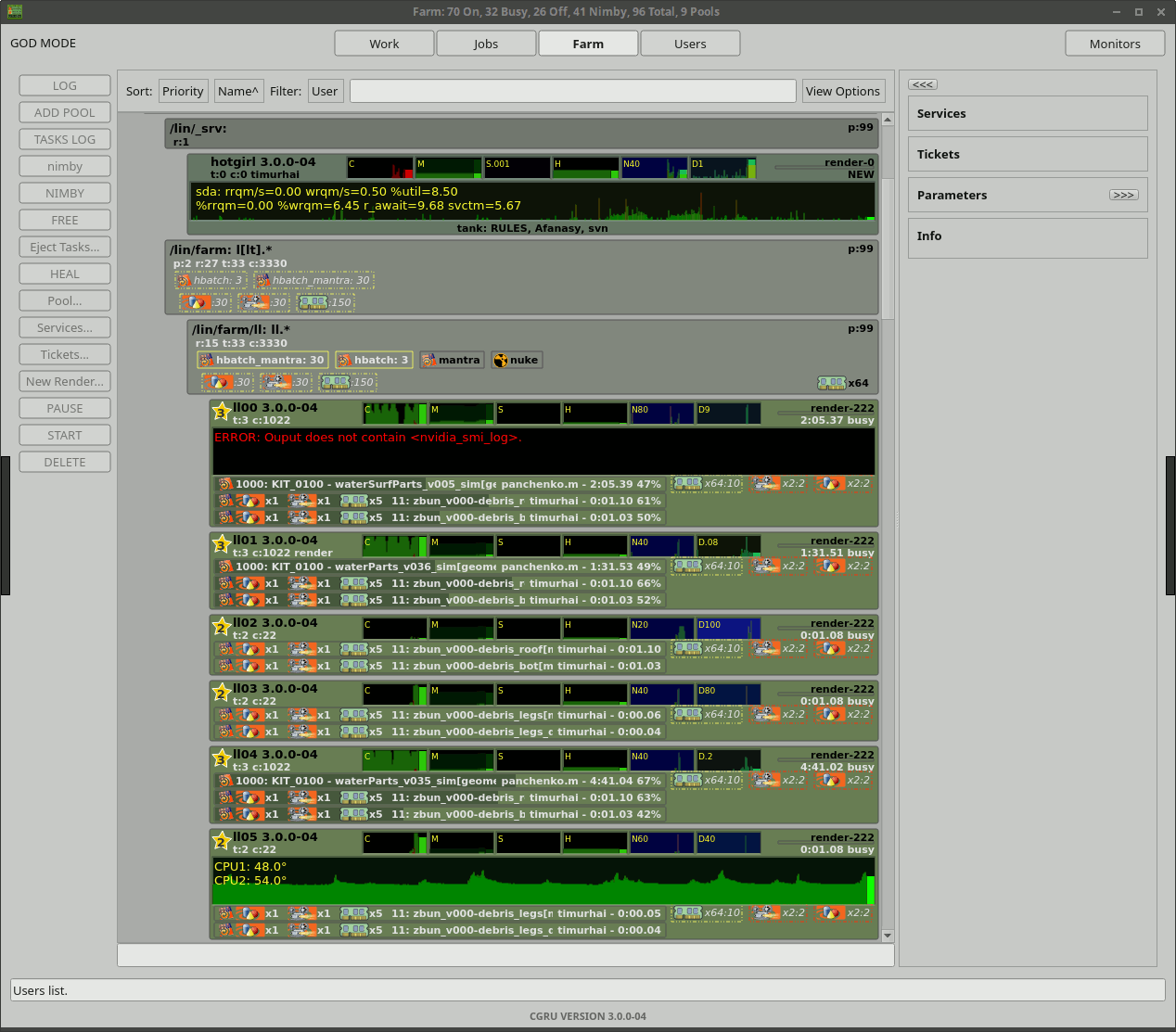1176x1032 pixels.
Task: Click Houdini icon of waterSurfParts_v005 task
Action: [225, 484]
